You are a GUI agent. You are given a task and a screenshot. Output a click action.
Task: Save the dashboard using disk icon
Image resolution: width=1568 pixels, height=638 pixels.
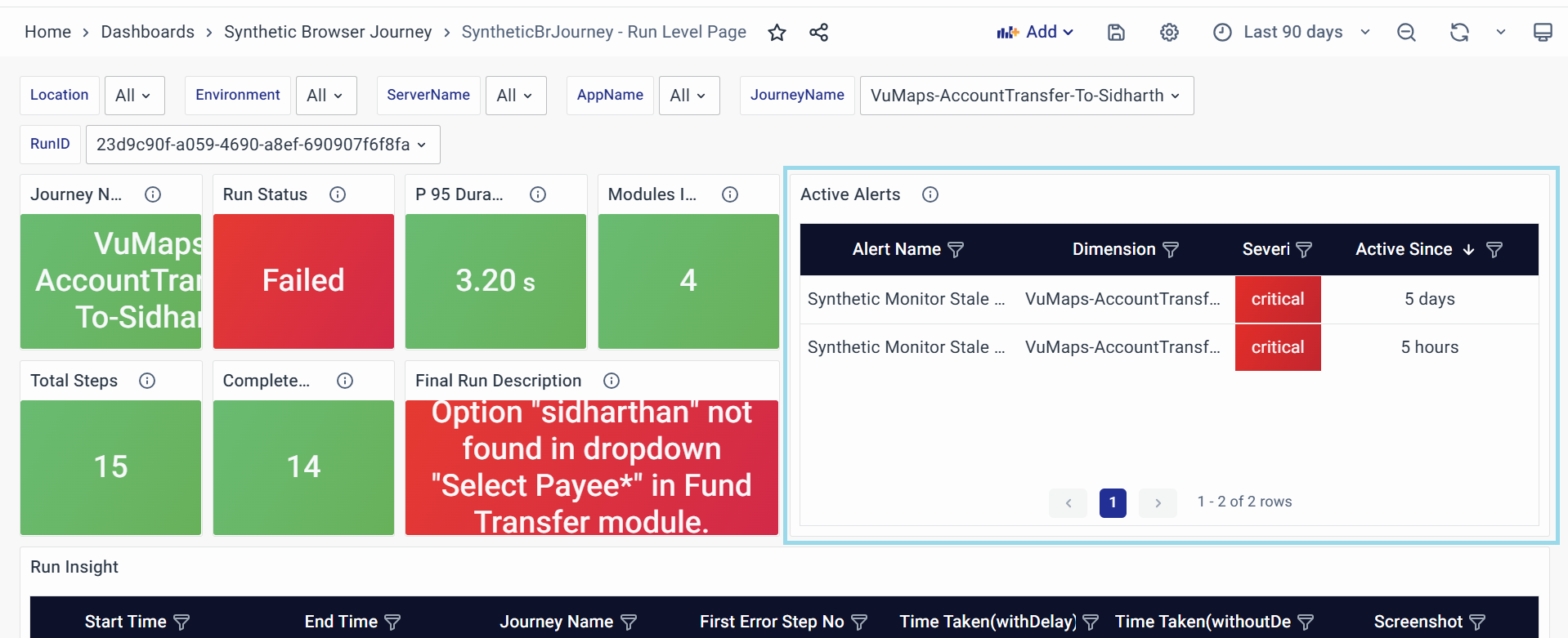1116,33
